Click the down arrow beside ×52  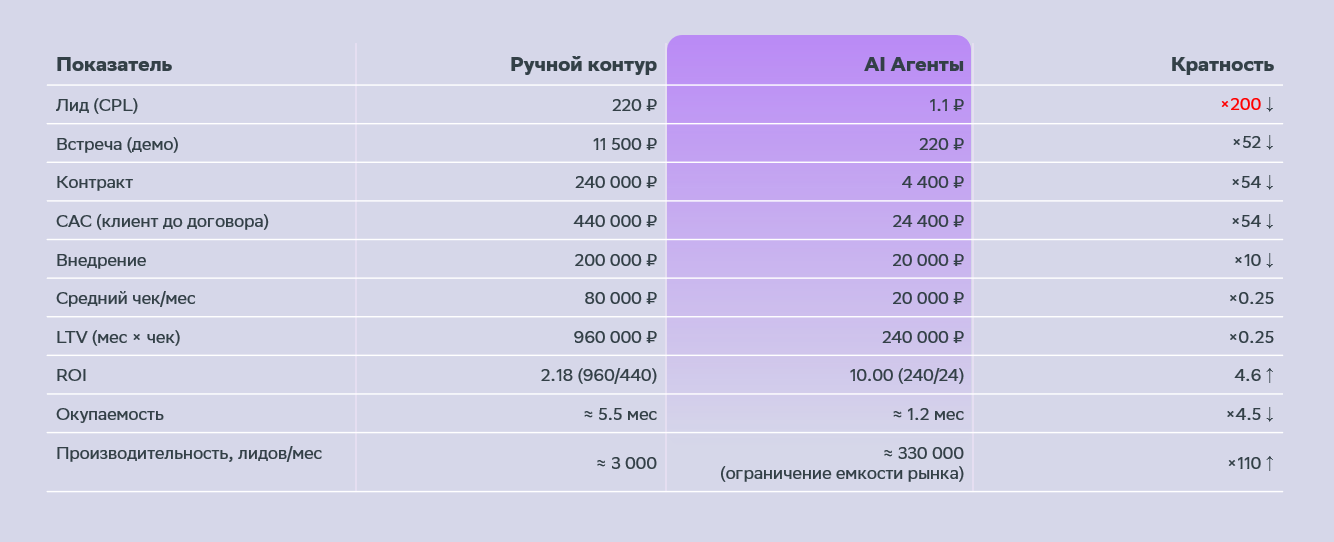click(1269, 144)
